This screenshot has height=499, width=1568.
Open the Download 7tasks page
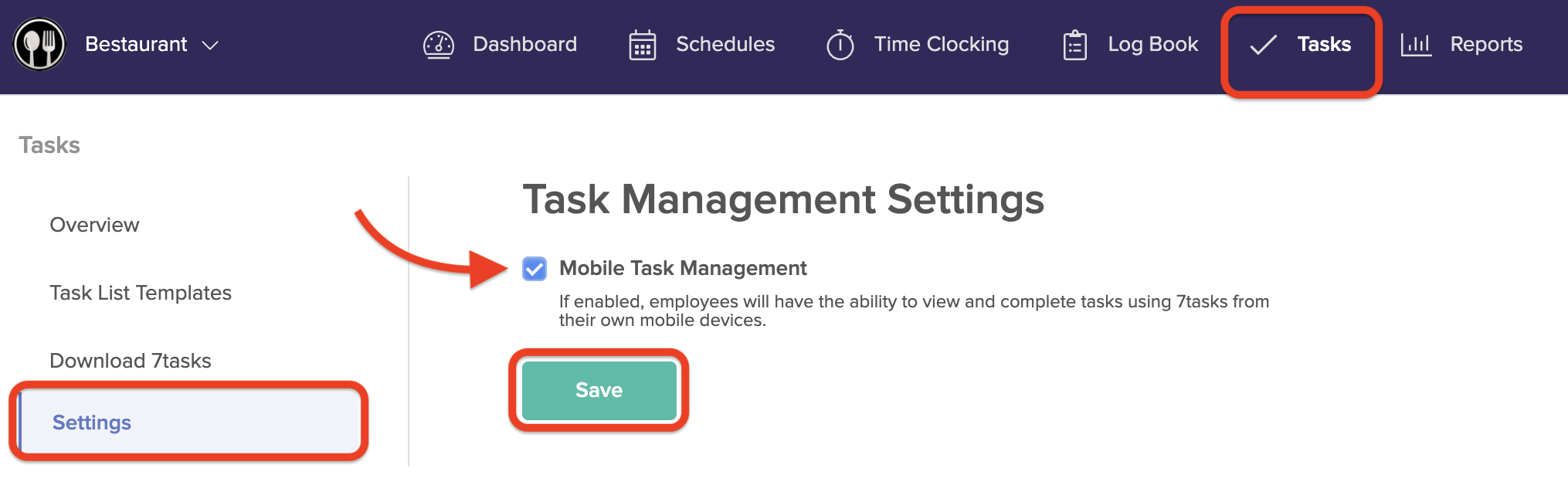point(130,361)
